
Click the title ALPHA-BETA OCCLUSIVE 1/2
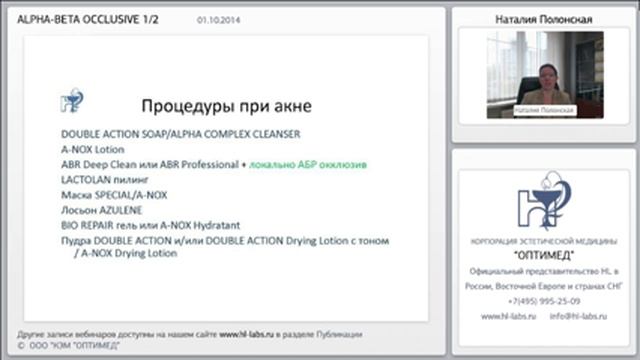(88, 20)
